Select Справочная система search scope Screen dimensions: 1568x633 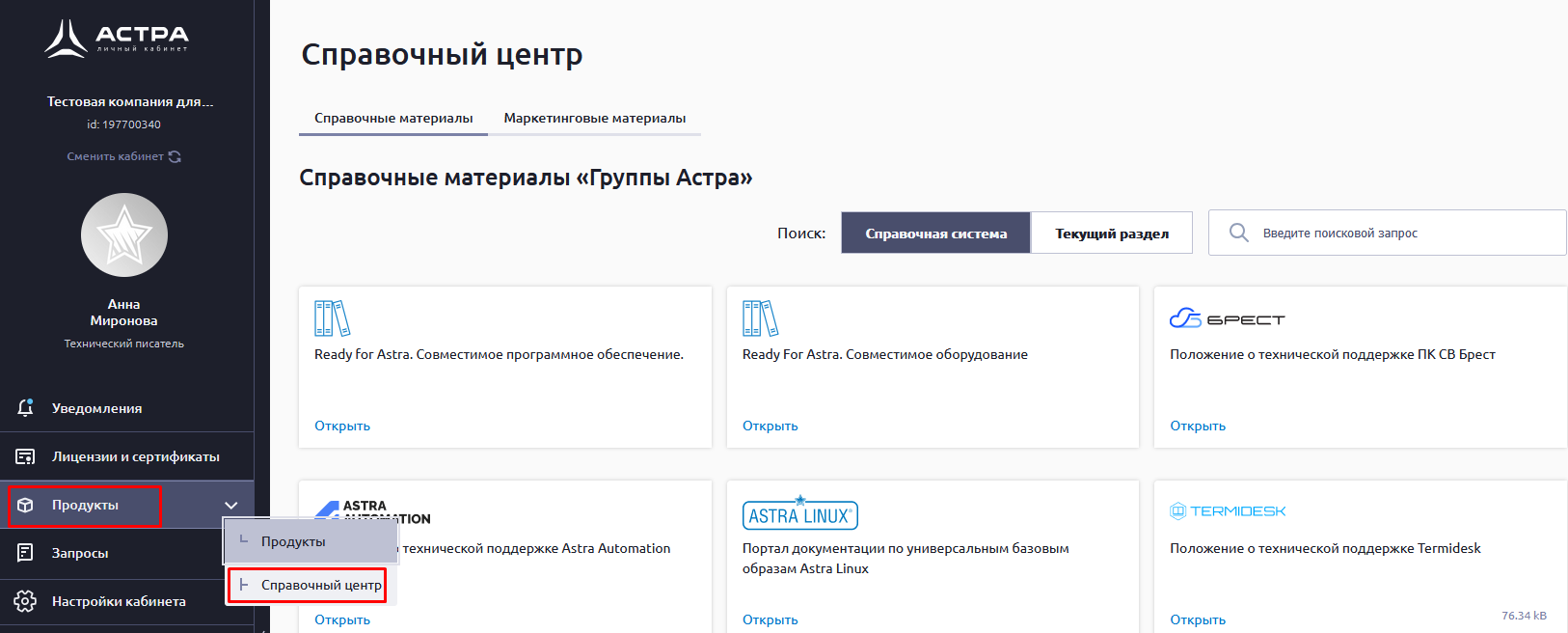935,234
